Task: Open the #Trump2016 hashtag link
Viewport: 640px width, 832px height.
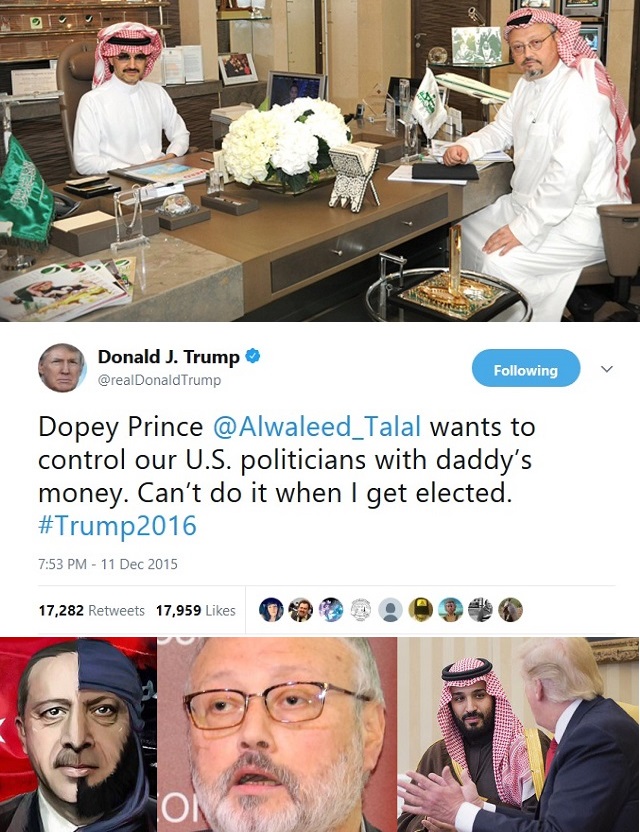Action: pos(117,525)
